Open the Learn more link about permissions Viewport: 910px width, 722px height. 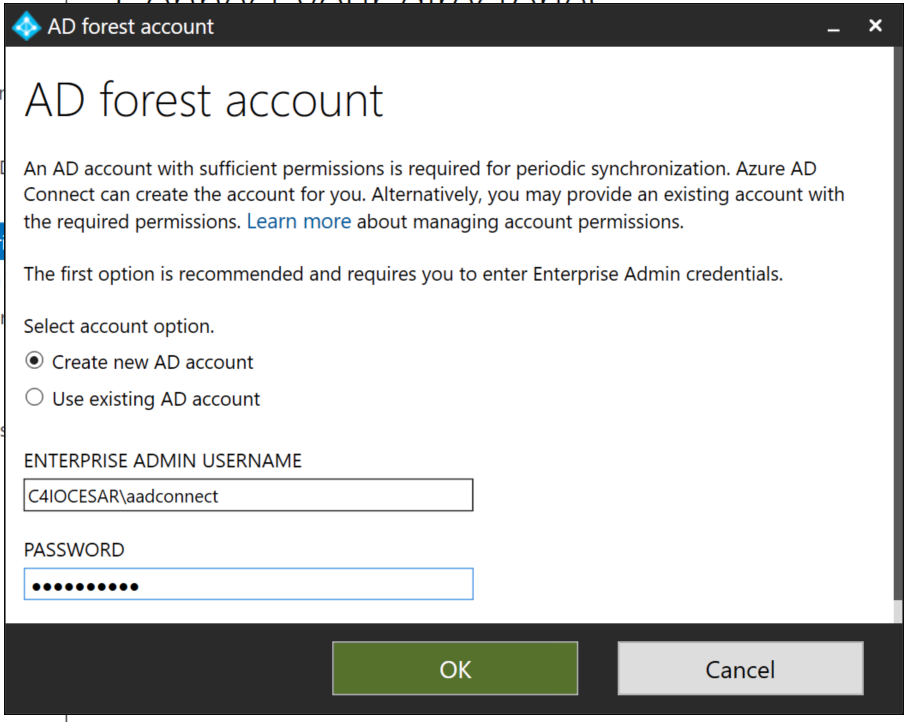point(299,222)
